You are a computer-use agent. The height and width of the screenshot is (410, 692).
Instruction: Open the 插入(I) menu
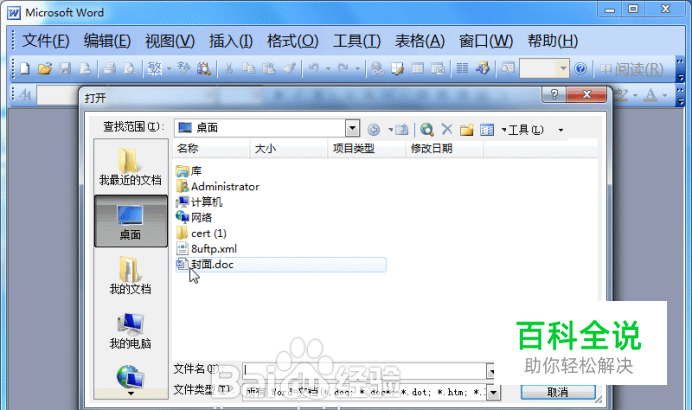(231, 41)
